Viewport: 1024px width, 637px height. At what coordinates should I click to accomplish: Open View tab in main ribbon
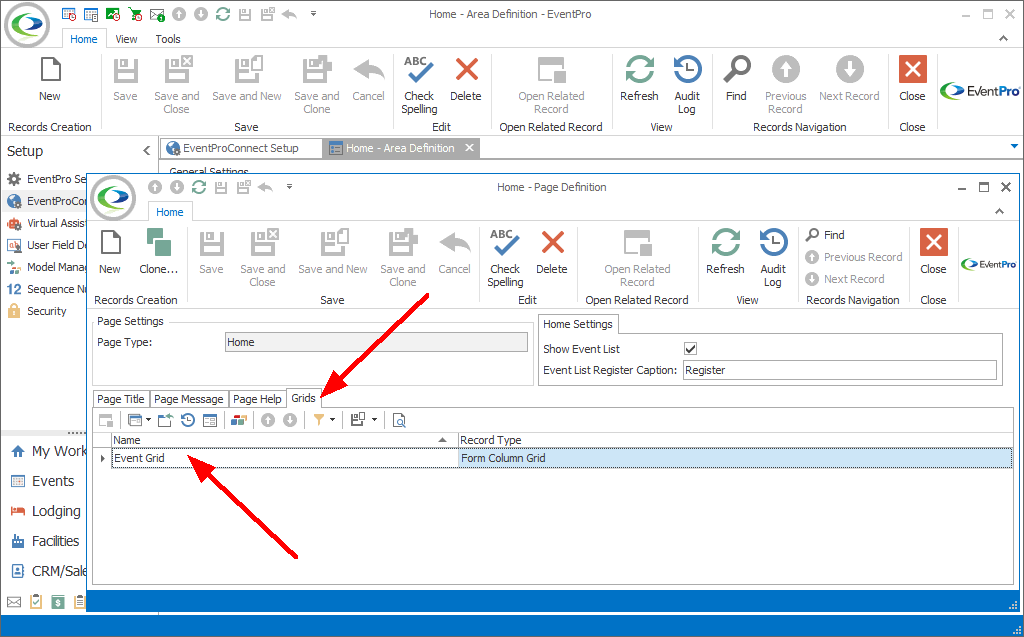[126, 39]
